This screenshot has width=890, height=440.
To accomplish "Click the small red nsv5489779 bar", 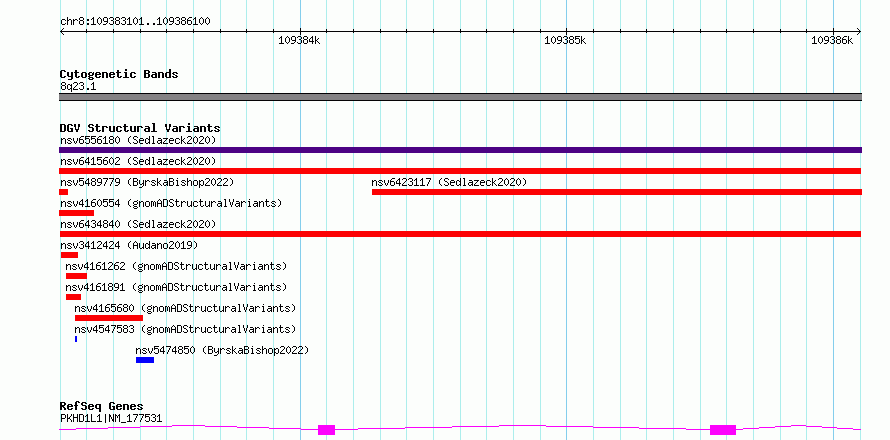I will [x=64, y=192].
